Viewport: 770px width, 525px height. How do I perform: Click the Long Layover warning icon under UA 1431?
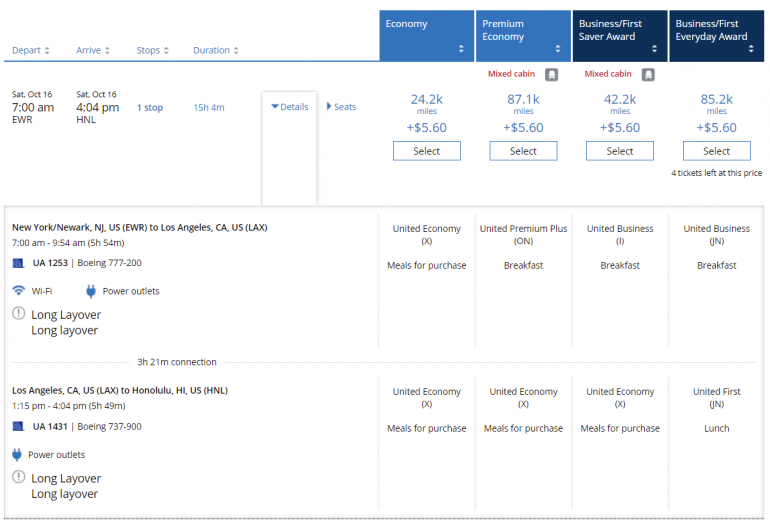[x=19, y=478]
